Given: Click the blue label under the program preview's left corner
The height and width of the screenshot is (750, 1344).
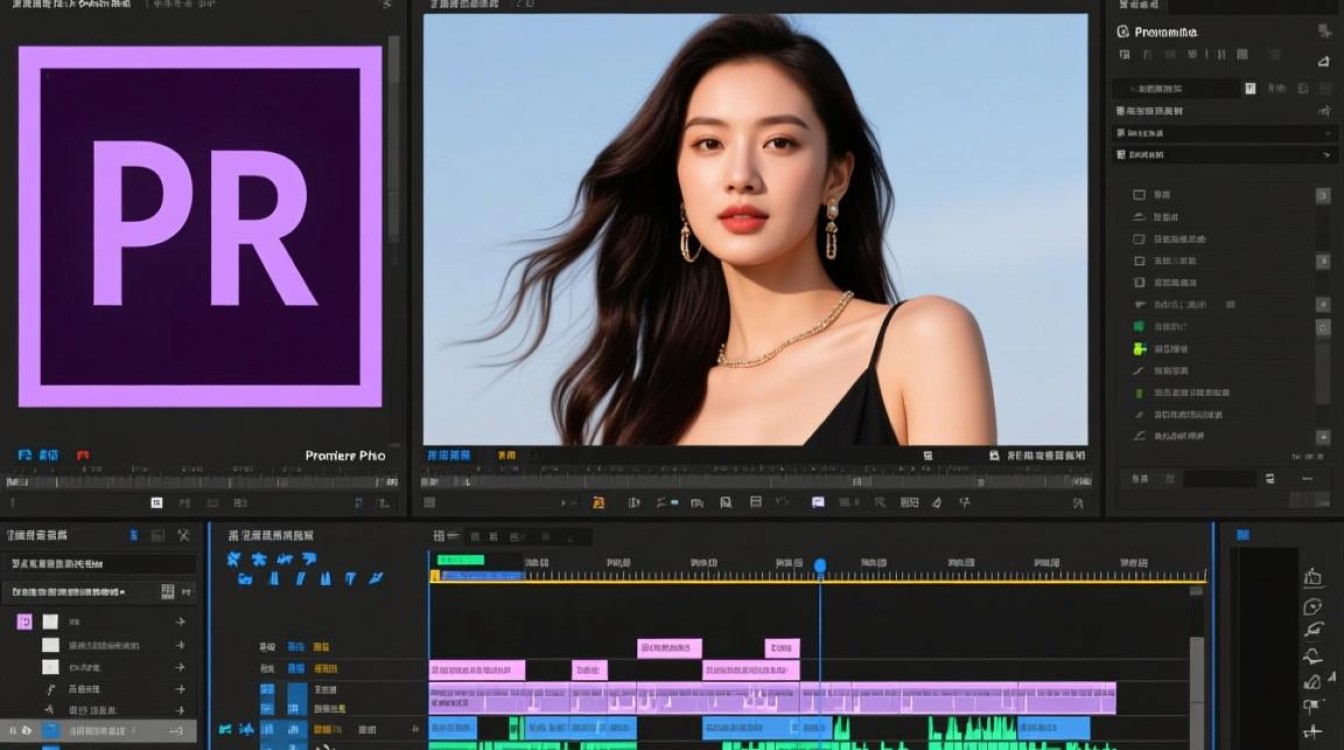Looking at the screenshot, I should pos(449,455).
